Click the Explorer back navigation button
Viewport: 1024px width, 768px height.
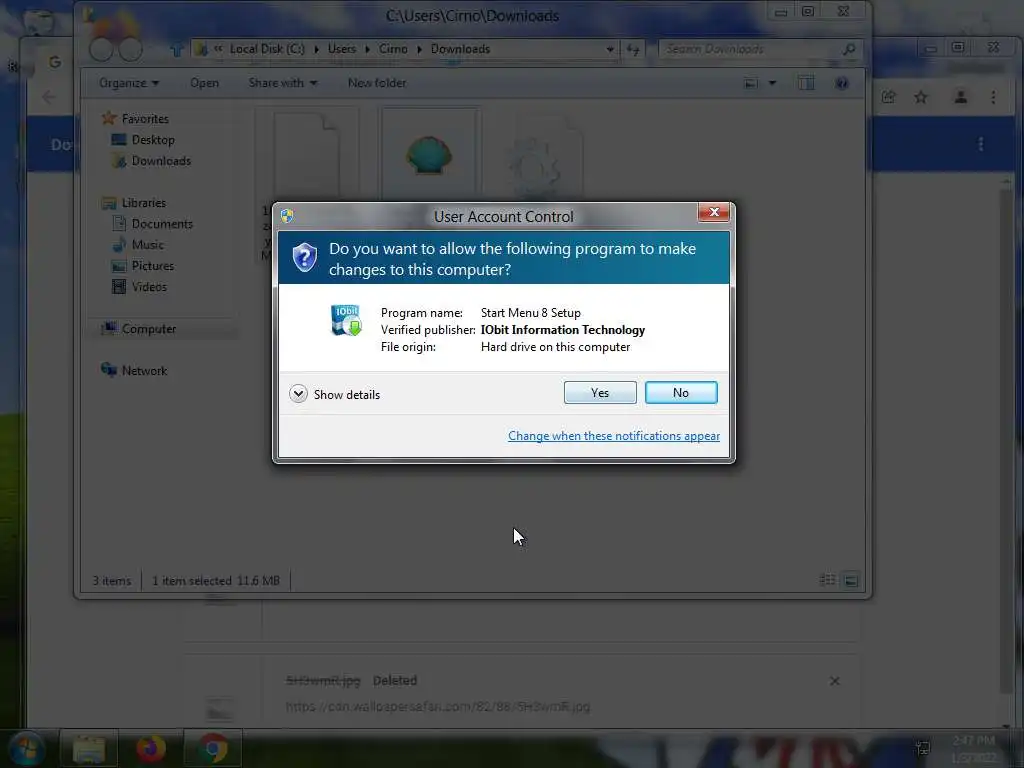pyautogui.click(x=101, y=49)
